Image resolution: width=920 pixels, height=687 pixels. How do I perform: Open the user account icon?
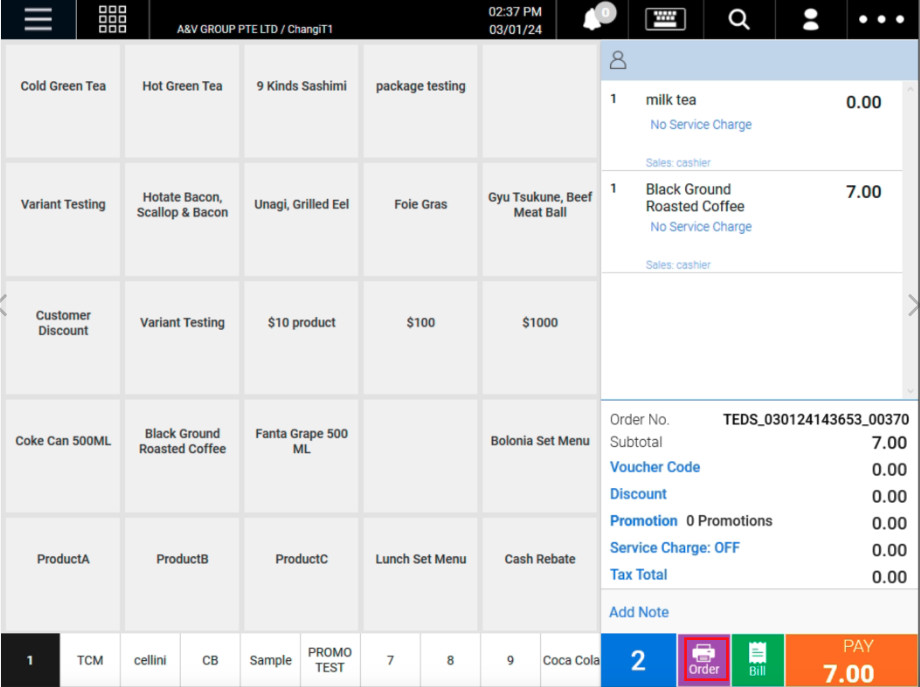point(811,19)
